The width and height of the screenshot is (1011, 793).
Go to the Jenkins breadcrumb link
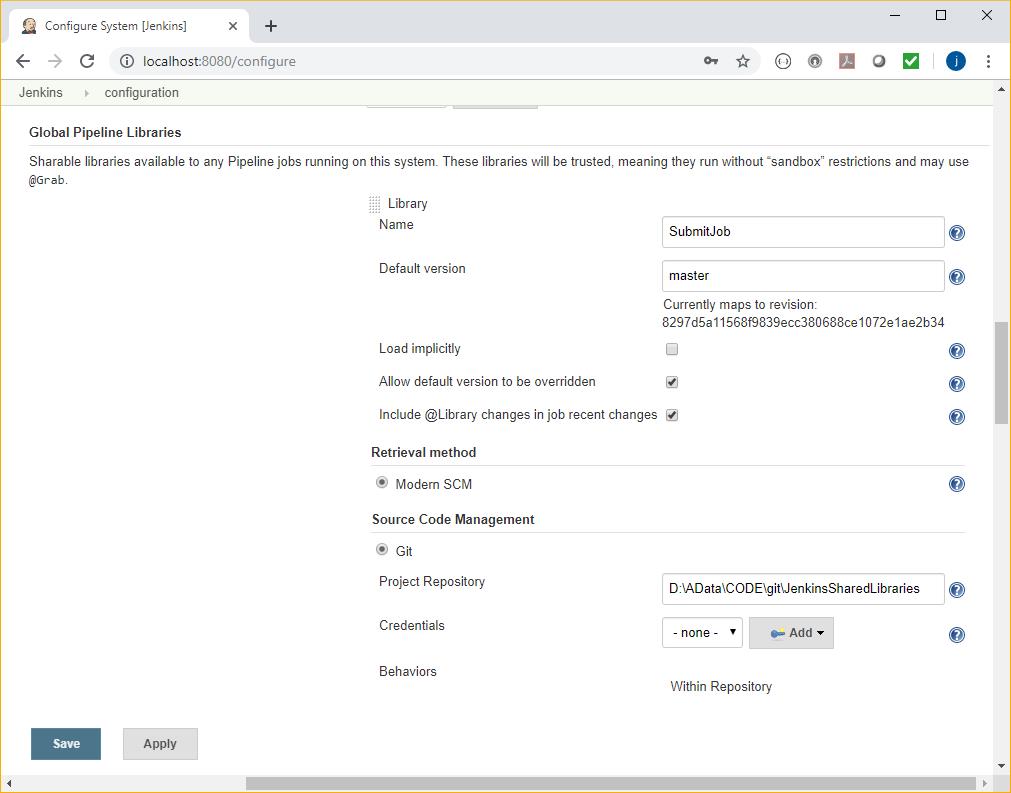(41, 93)
